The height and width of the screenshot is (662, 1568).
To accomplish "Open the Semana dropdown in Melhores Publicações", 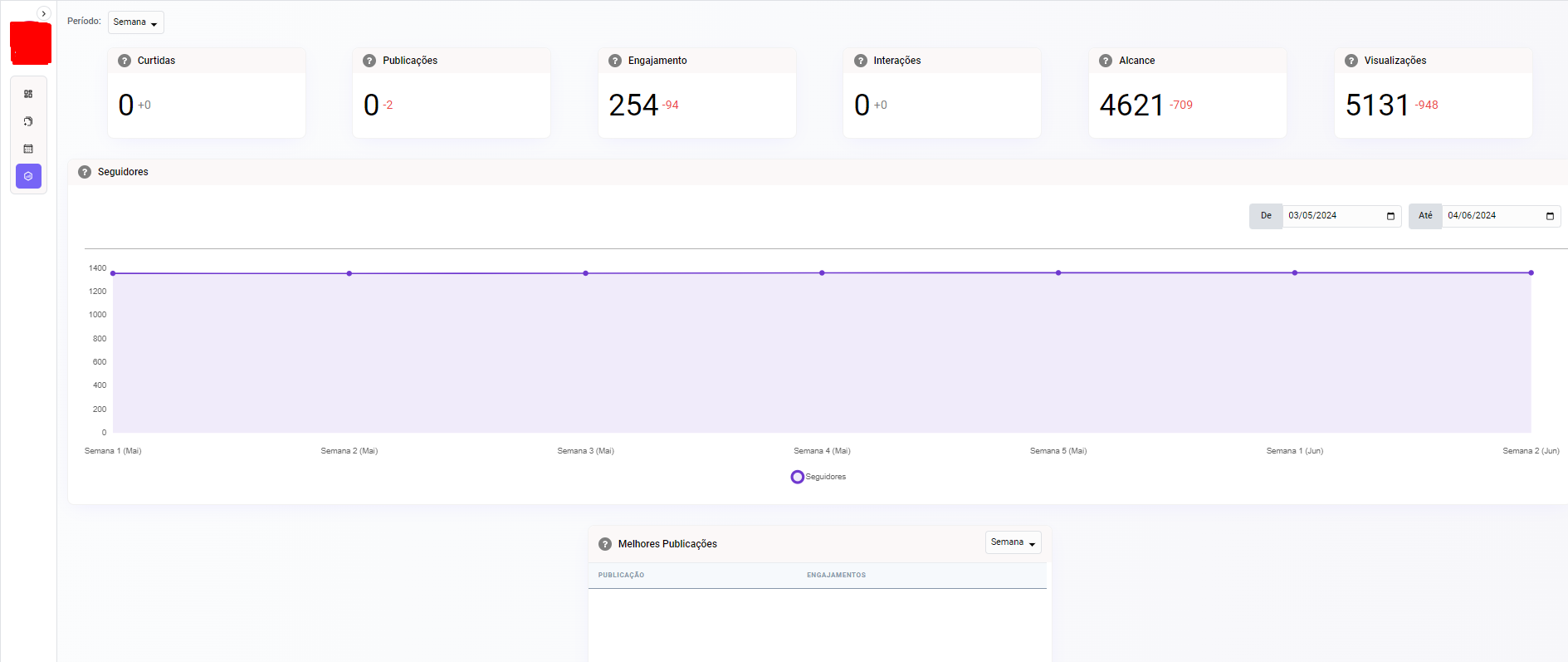I will tap(1013, 542).
